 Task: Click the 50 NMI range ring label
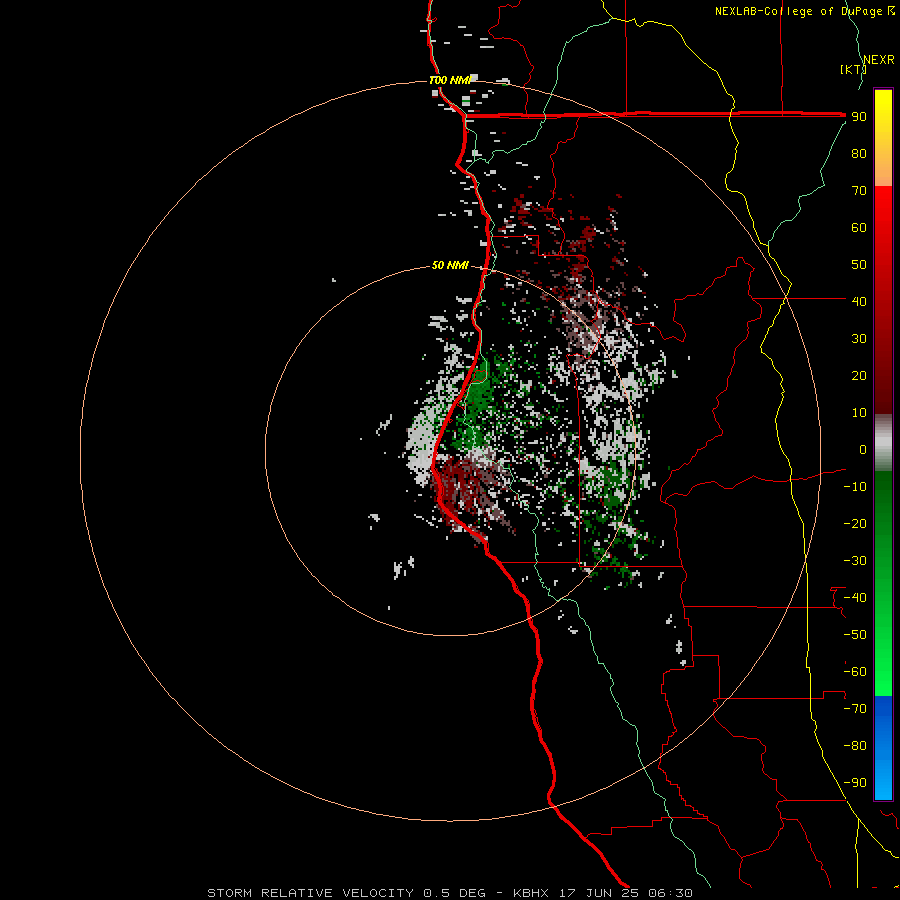(450, 265)
